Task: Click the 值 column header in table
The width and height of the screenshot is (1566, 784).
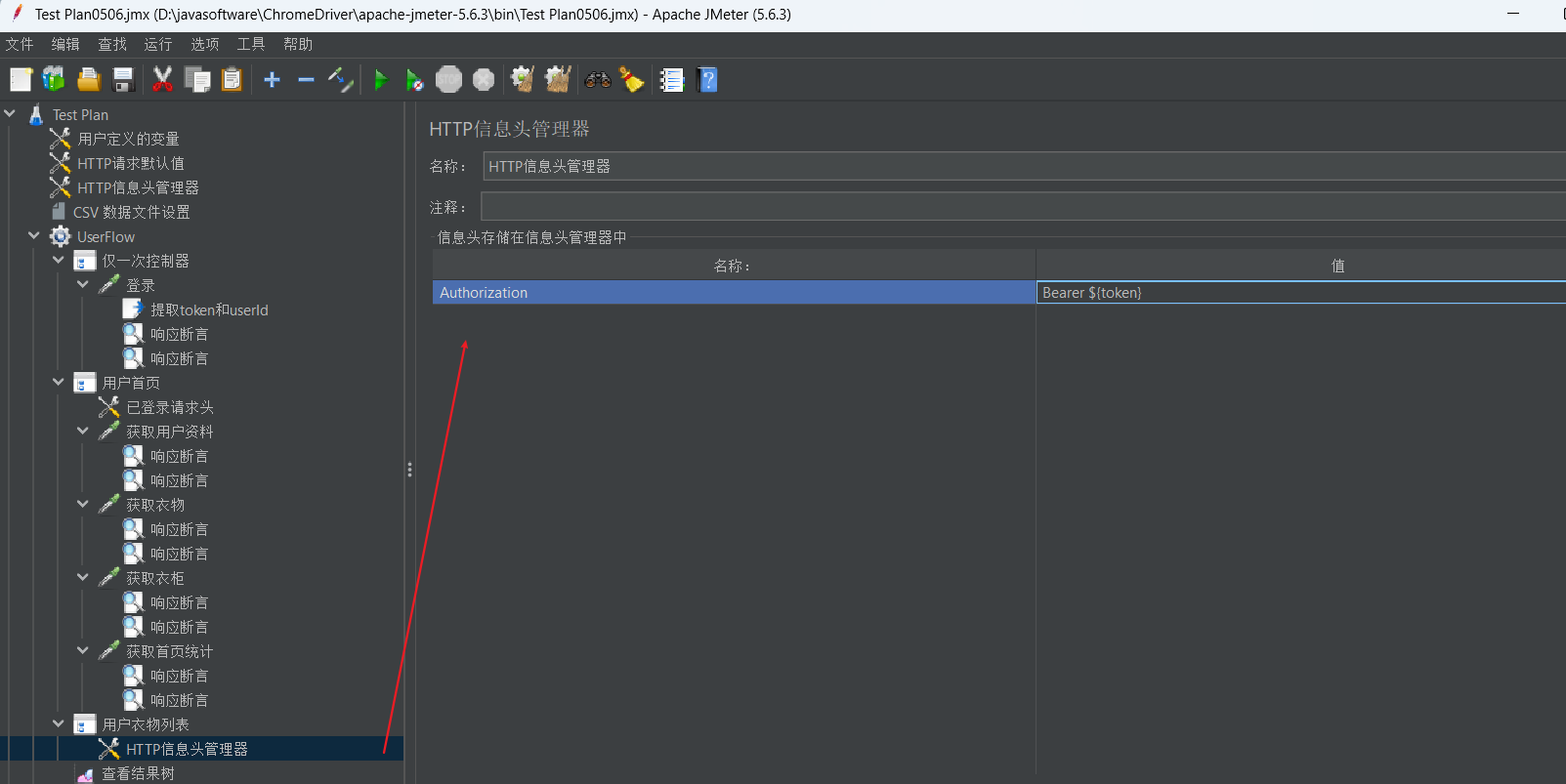Action: click(1301, 266)
